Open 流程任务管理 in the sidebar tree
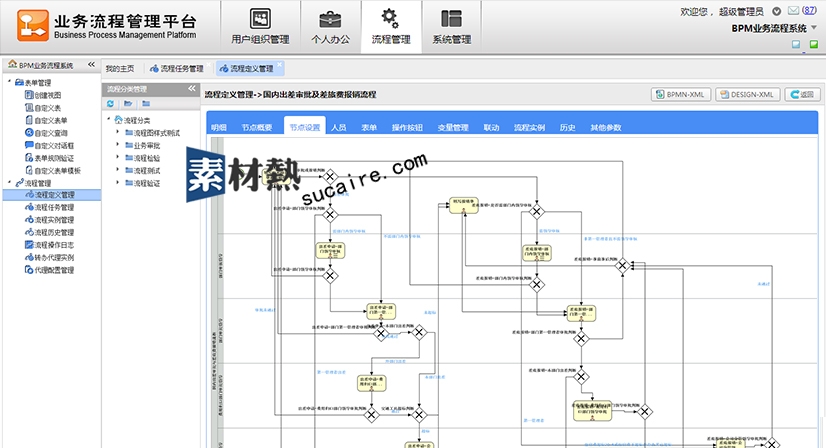The height and width of the screenshot is (448, 826). click(50, 207)
